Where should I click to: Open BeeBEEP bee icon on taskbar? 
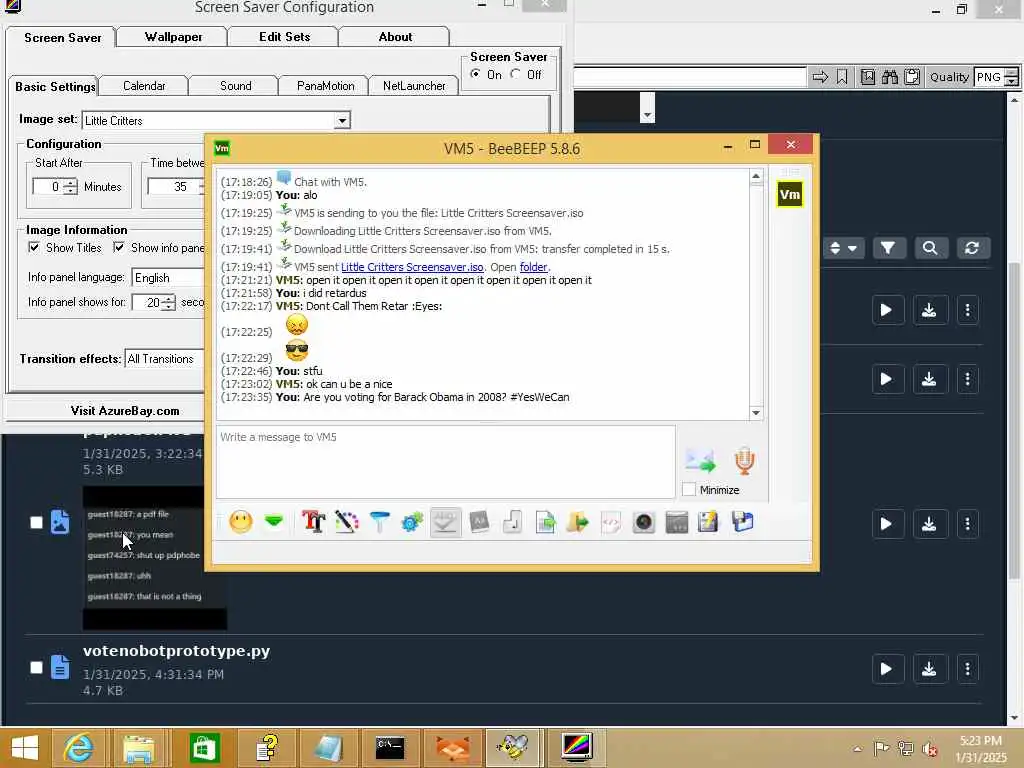(x=512, y=747)
